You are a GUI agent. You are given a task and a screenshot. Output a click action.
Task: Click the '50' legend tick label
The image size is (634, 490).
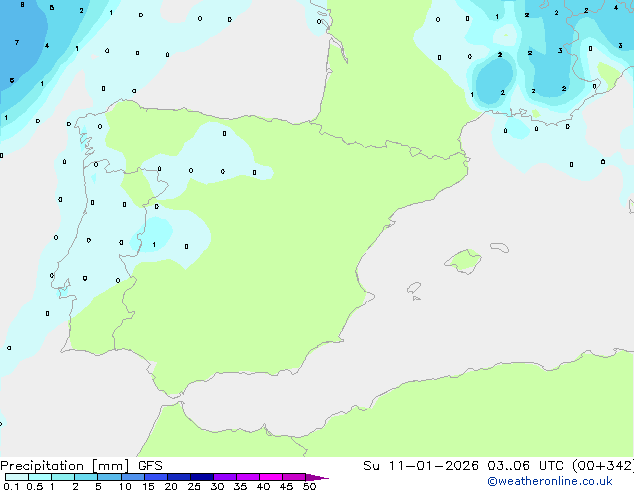point(309,486)
